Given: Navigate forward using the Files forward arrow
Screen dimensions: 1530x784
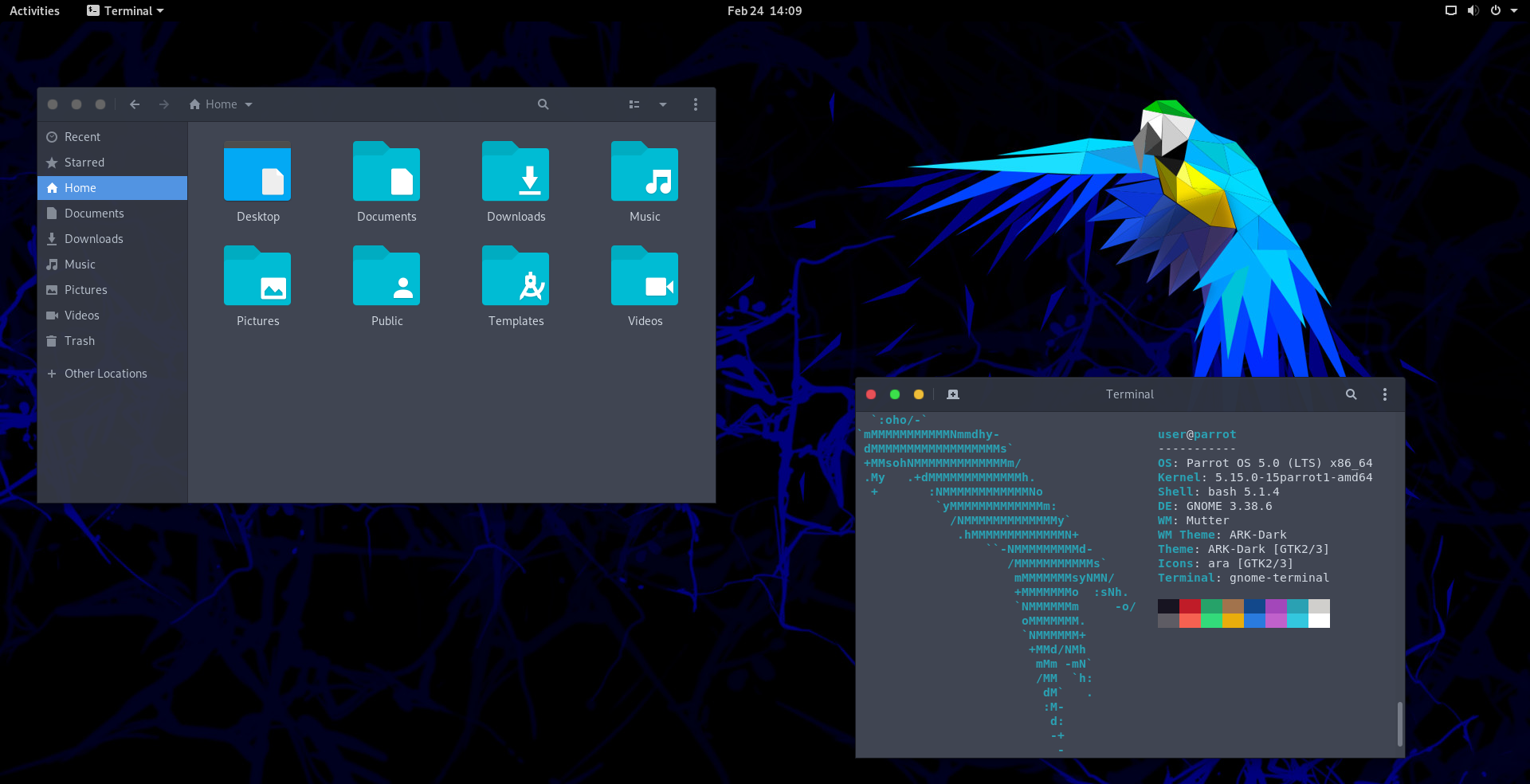Looking at the screenshot, I should (x=163, y=104).
